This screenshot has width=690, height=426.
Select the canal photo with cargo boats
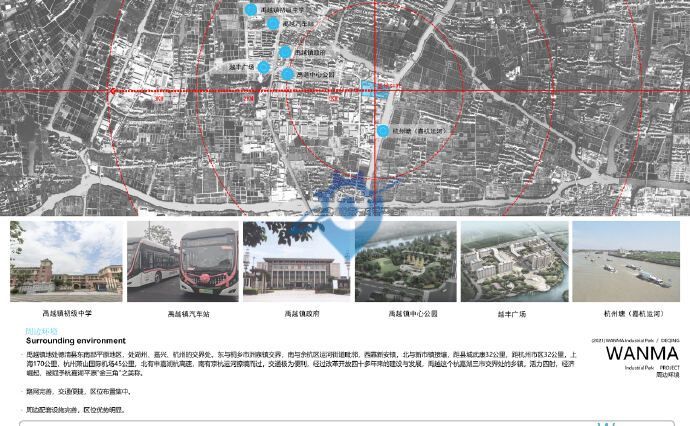point(626,261)
